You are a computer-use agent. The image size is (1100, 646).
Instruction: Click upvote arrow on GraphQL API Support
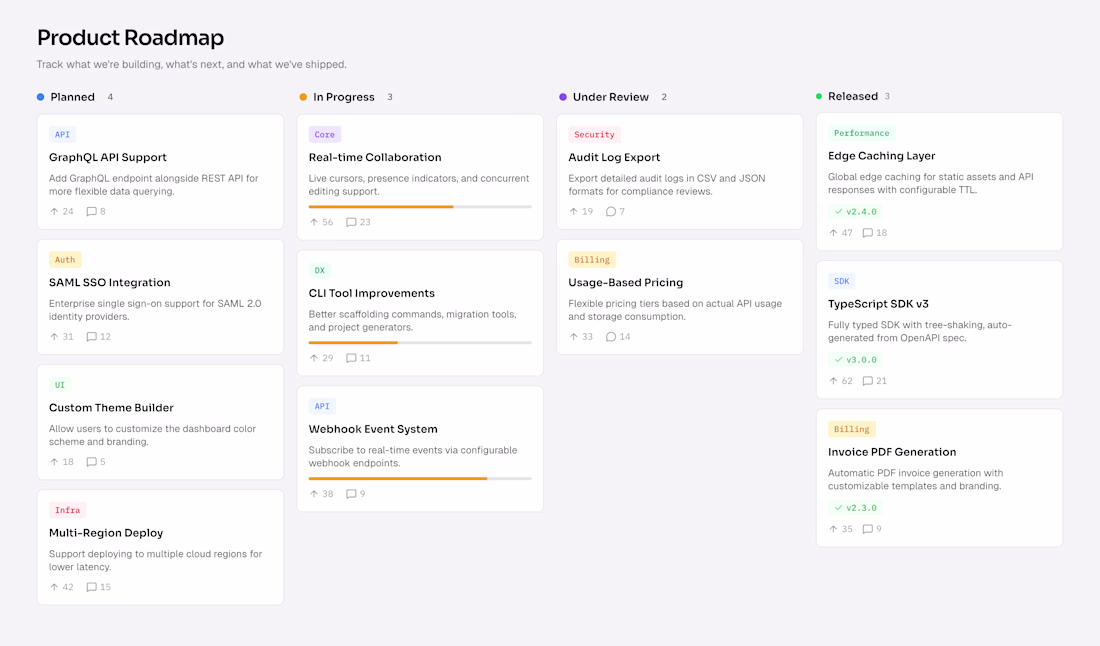(x=55, y=212)
